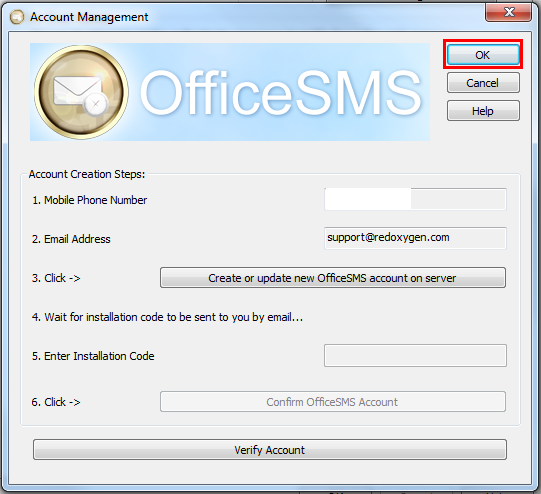Click the Verify Account button
541x494 pixels.
(x=270, y=449)
